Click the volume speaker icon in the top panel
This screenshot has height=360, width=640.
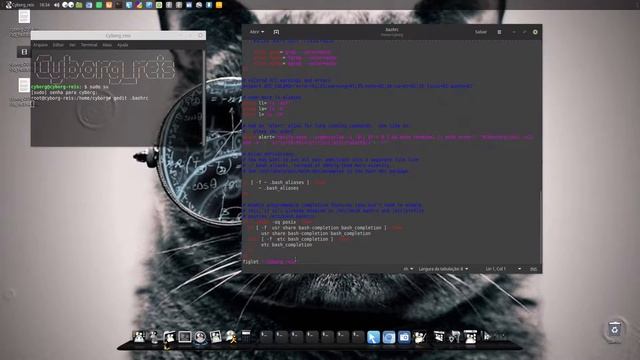coord(57,5)
